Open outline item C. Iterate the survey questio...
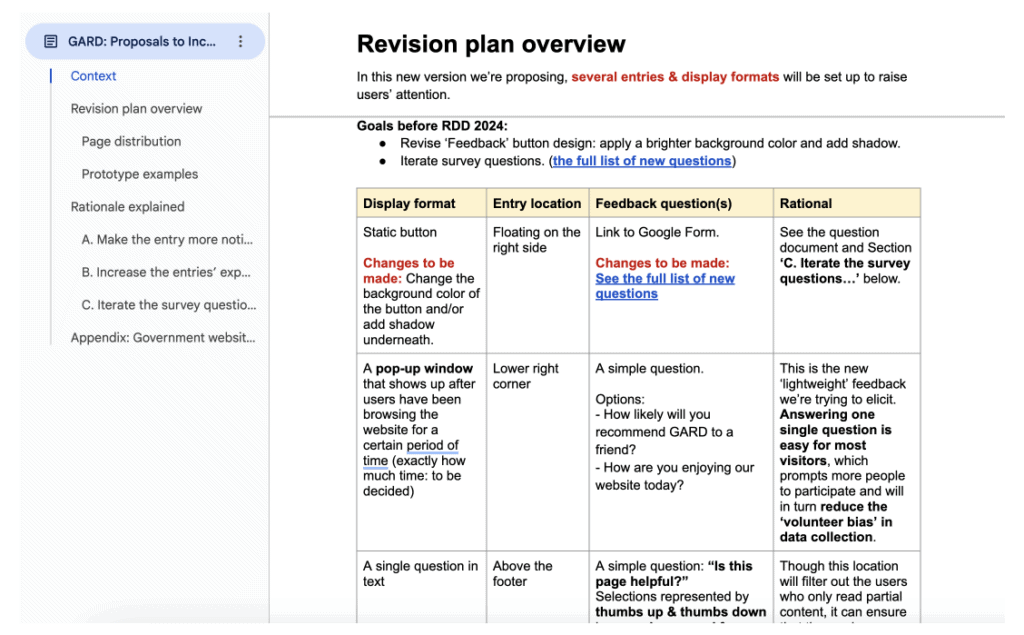The width and height of the screenshot is (1024, 635). point(169,304)
